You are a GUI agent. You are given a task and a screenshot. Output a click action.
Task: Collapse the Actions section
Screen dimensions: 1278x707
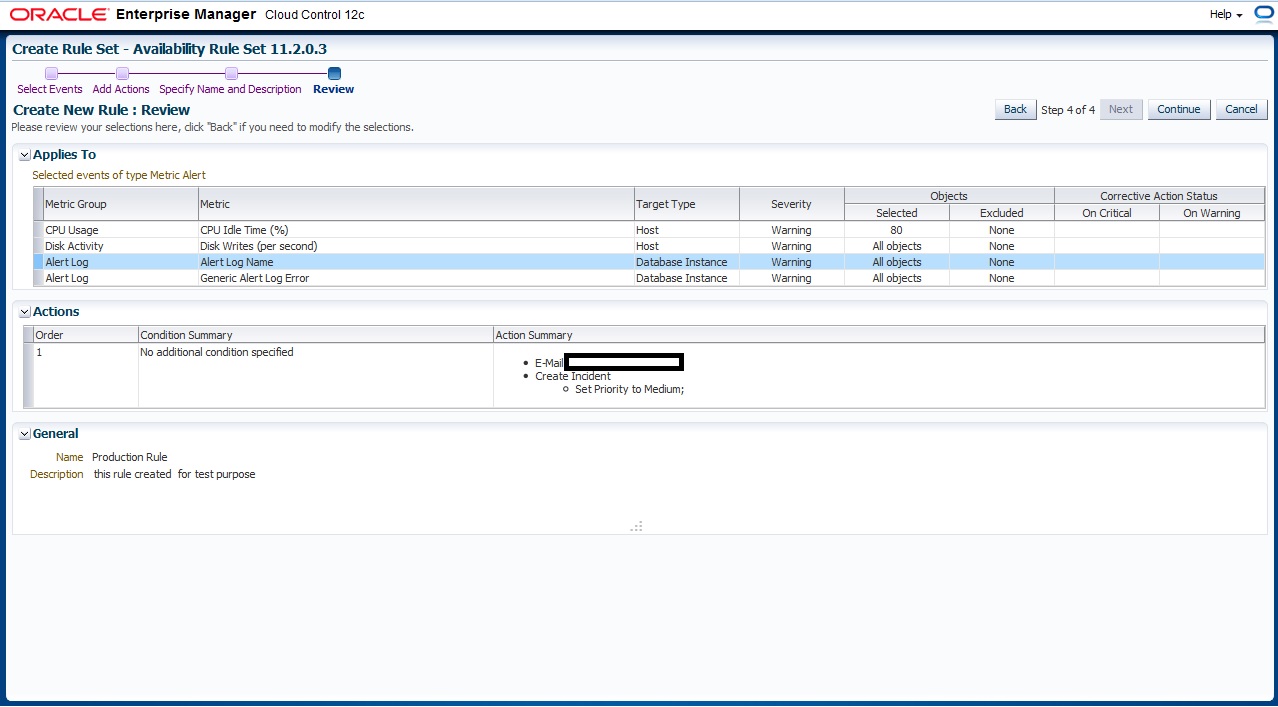[x=25, y=313]
